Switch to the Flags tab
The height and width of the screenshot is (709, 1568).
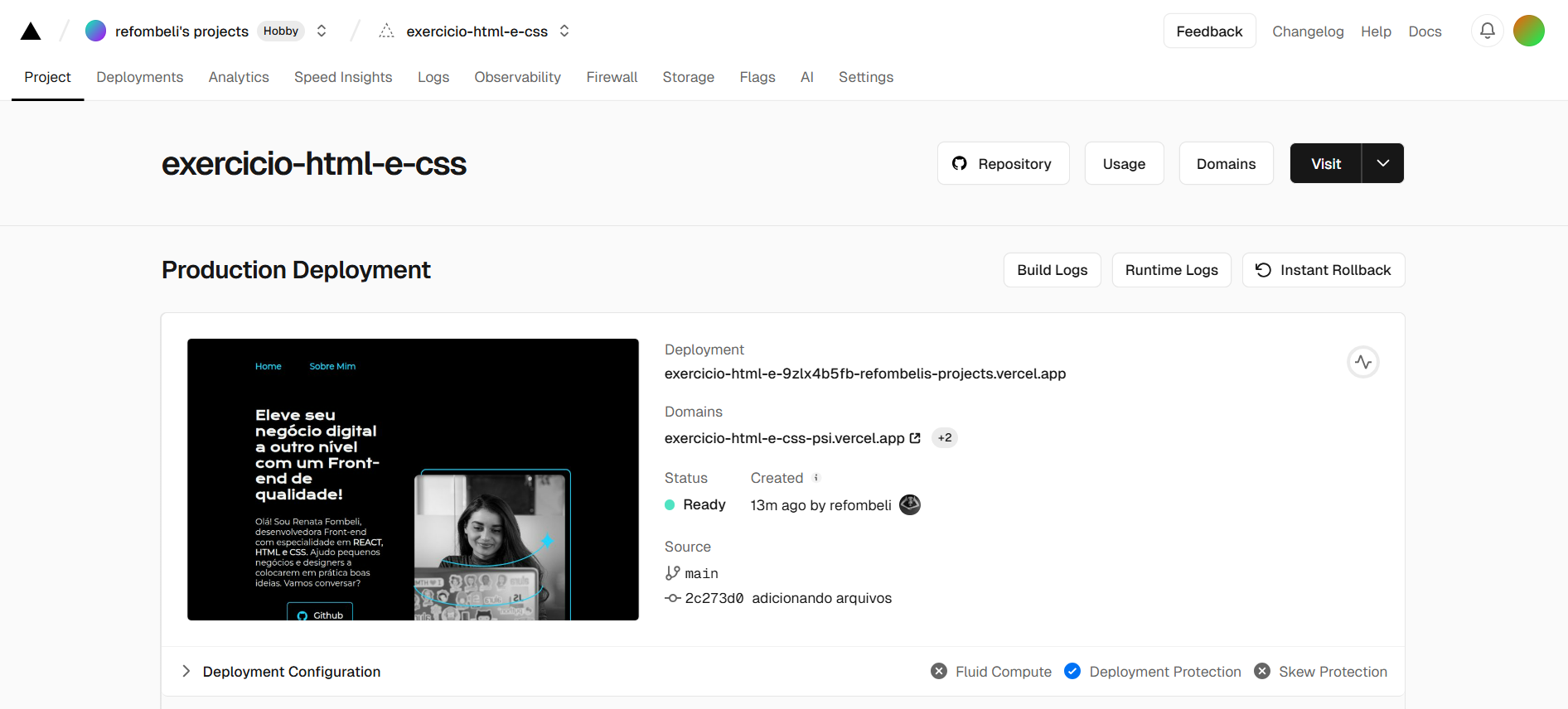pos(757,77)
